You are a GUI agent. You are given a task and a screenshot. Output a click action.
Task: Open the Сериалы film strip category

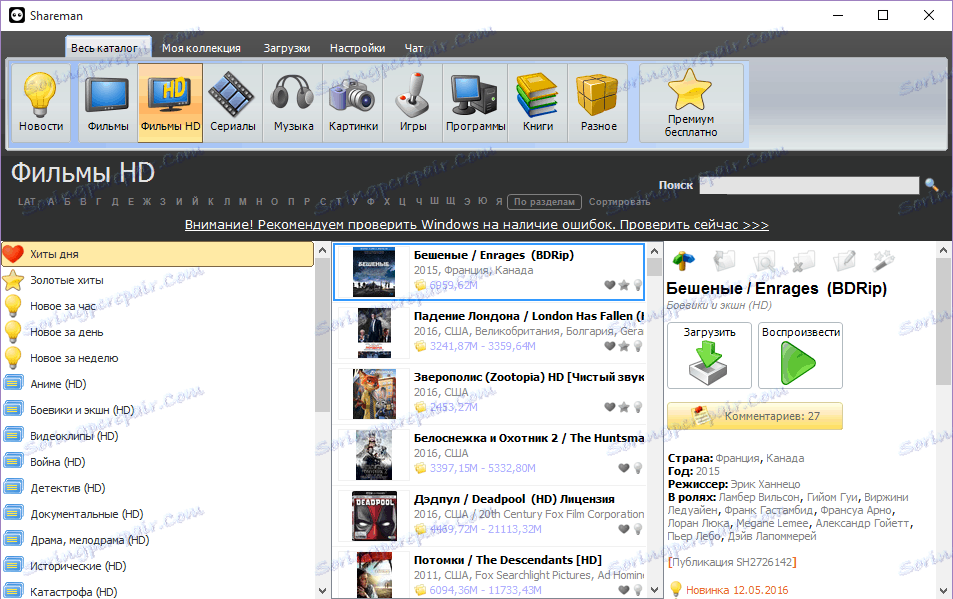pos(233,103)
